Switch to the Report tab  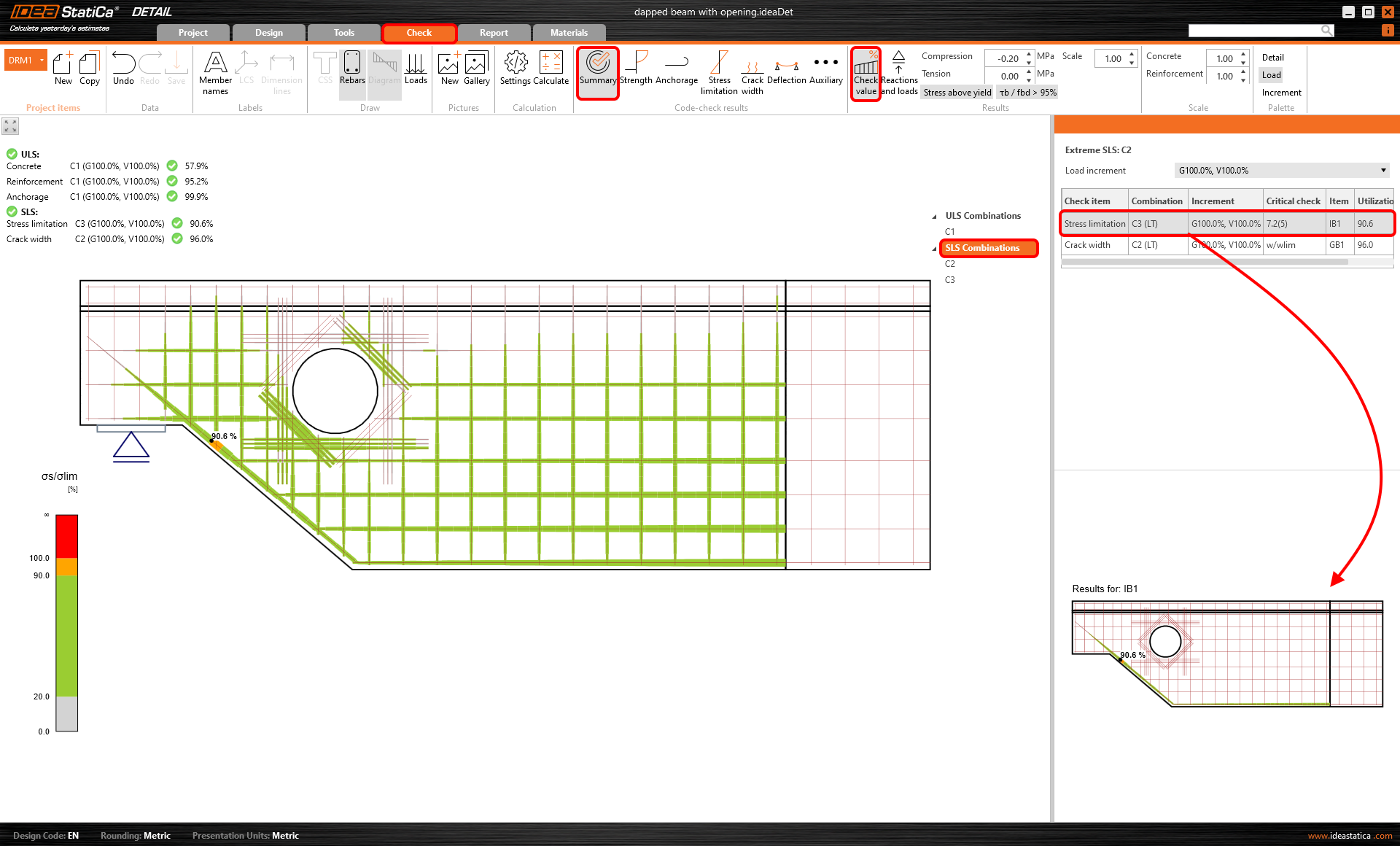494,33
